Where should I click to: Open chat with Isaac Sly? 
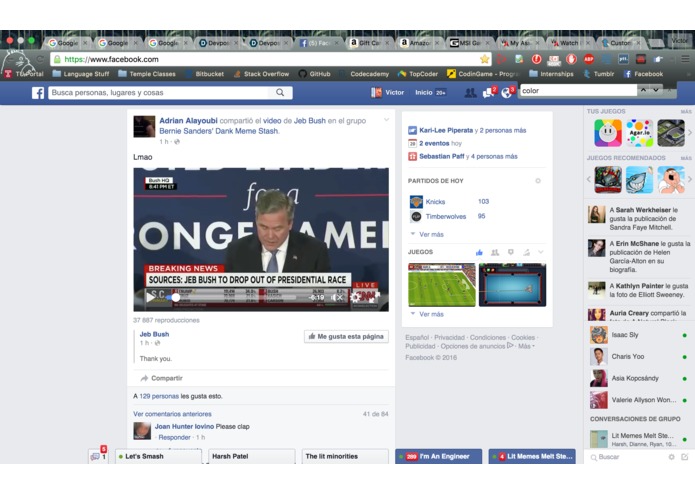[x=639, y=335]
